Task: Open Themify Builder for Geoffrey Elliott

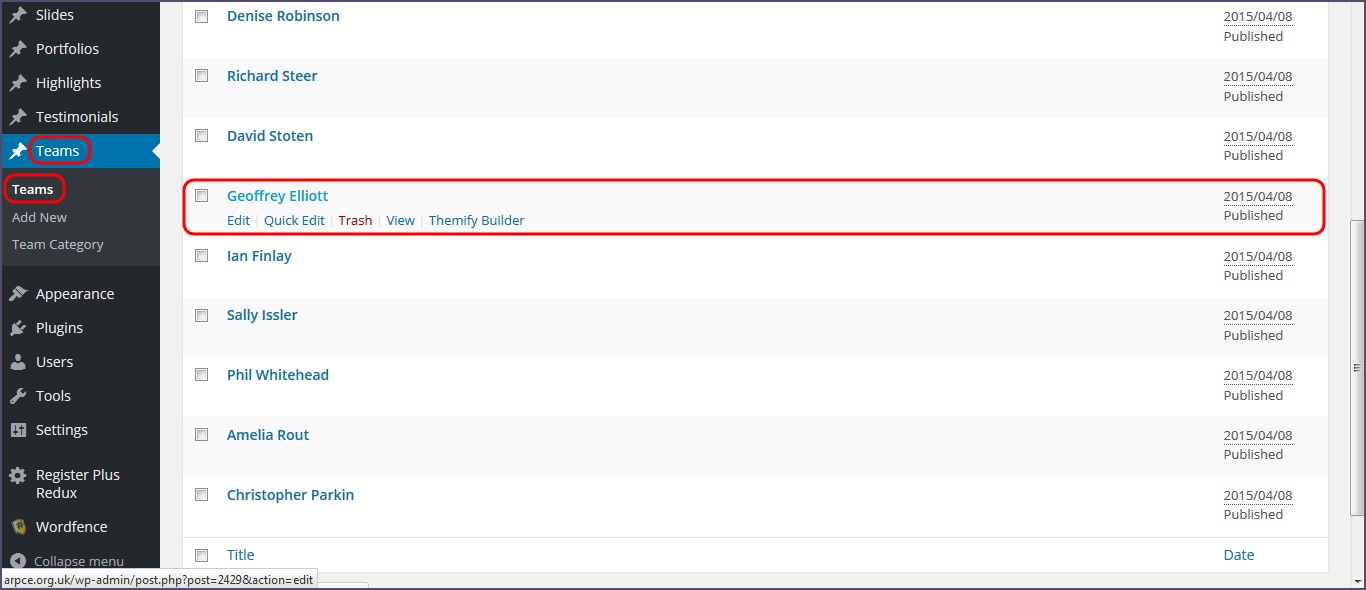Action: pos(476,220)
